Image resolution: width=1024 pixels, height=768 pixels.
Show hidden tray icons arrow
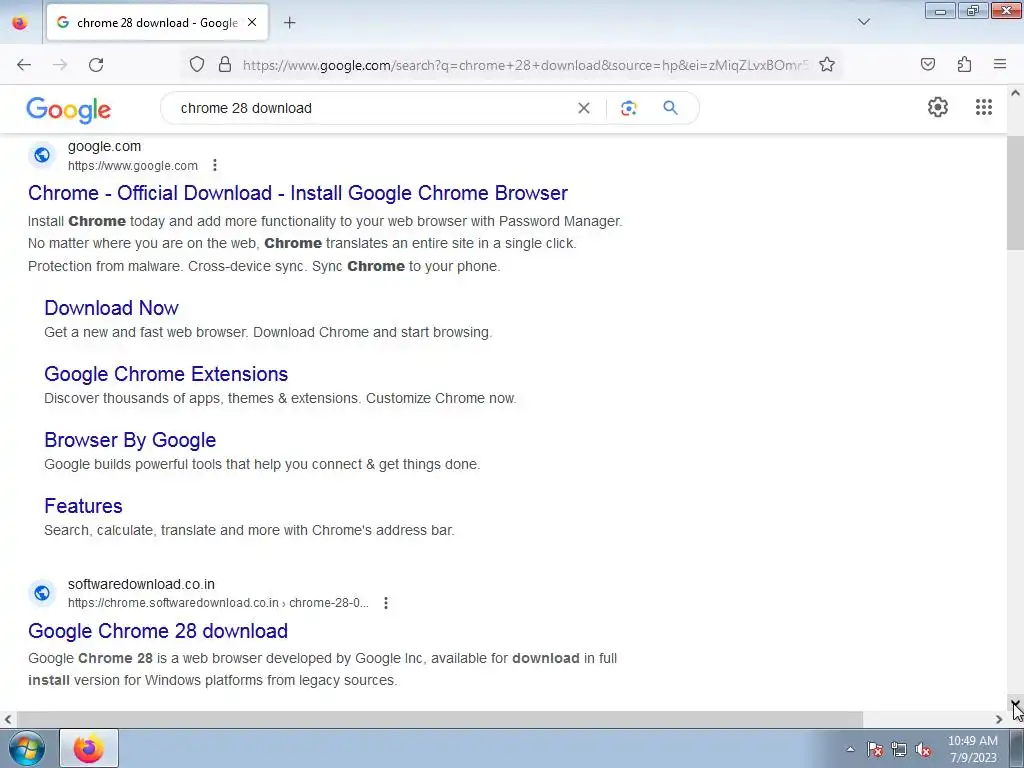[x=850, y=749]
